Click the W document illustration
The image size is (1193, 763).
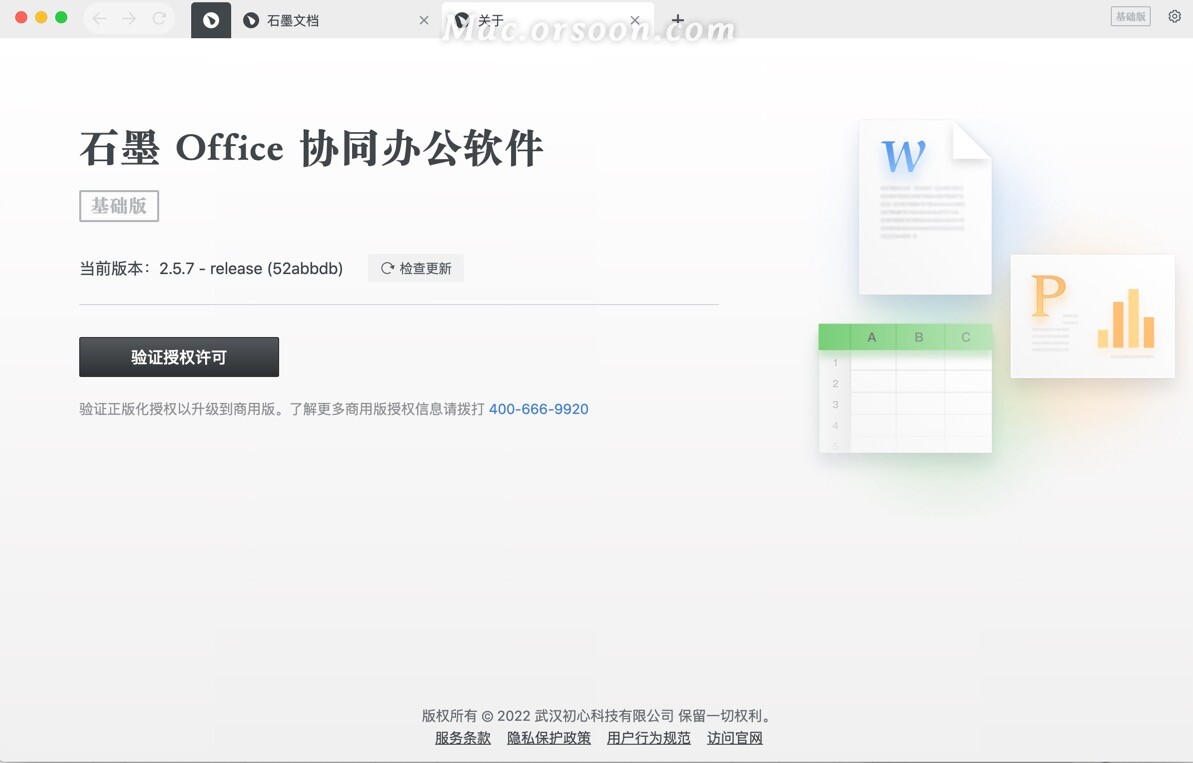925,207
